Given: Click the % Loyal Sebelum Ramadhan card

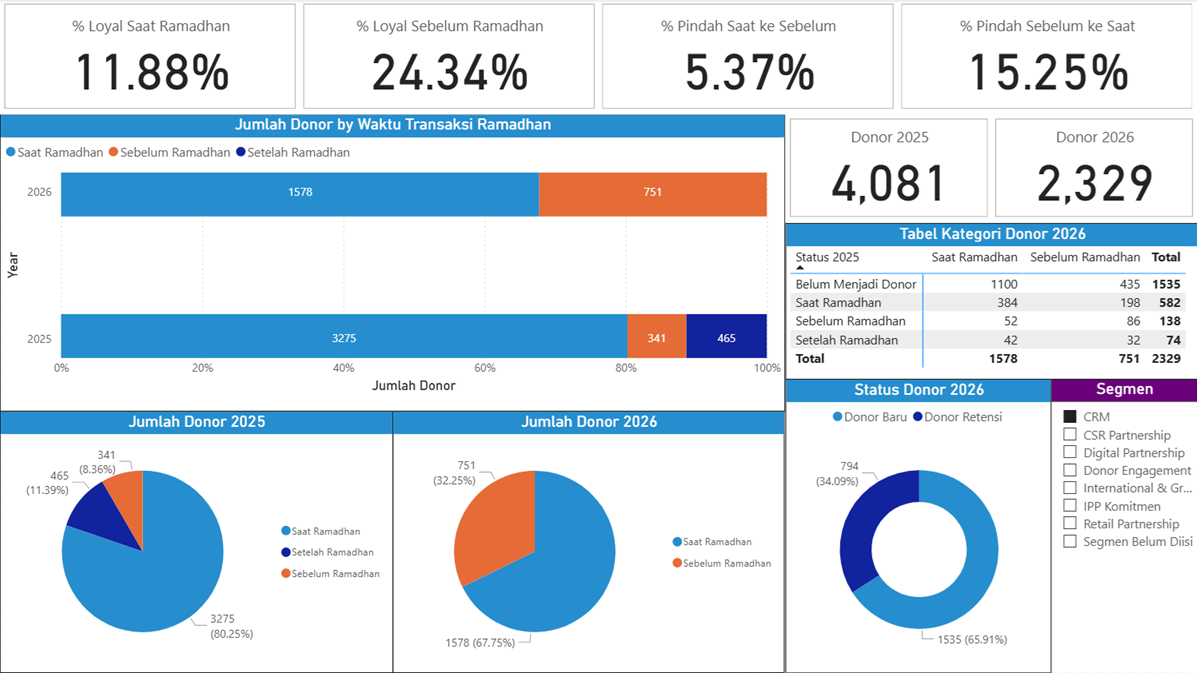Looking at the screenshot, I should pyautogui.click(x=449, y=56).
